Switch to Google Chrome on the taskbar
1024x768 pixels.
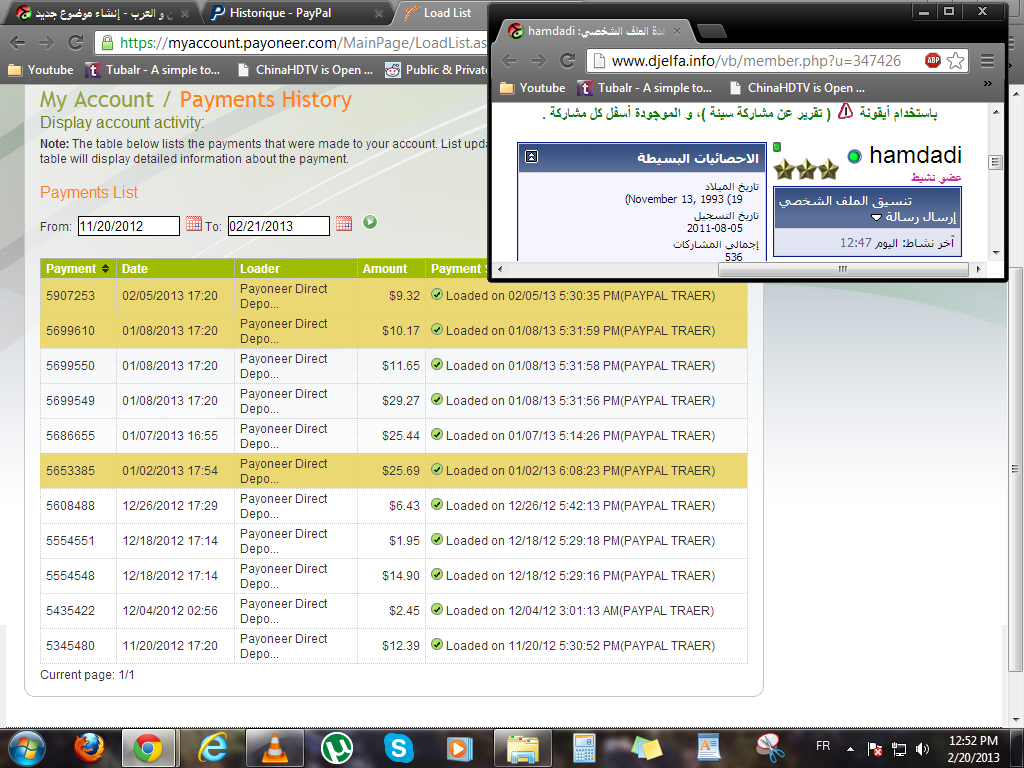pyautogui.click(x=148, y=748)
